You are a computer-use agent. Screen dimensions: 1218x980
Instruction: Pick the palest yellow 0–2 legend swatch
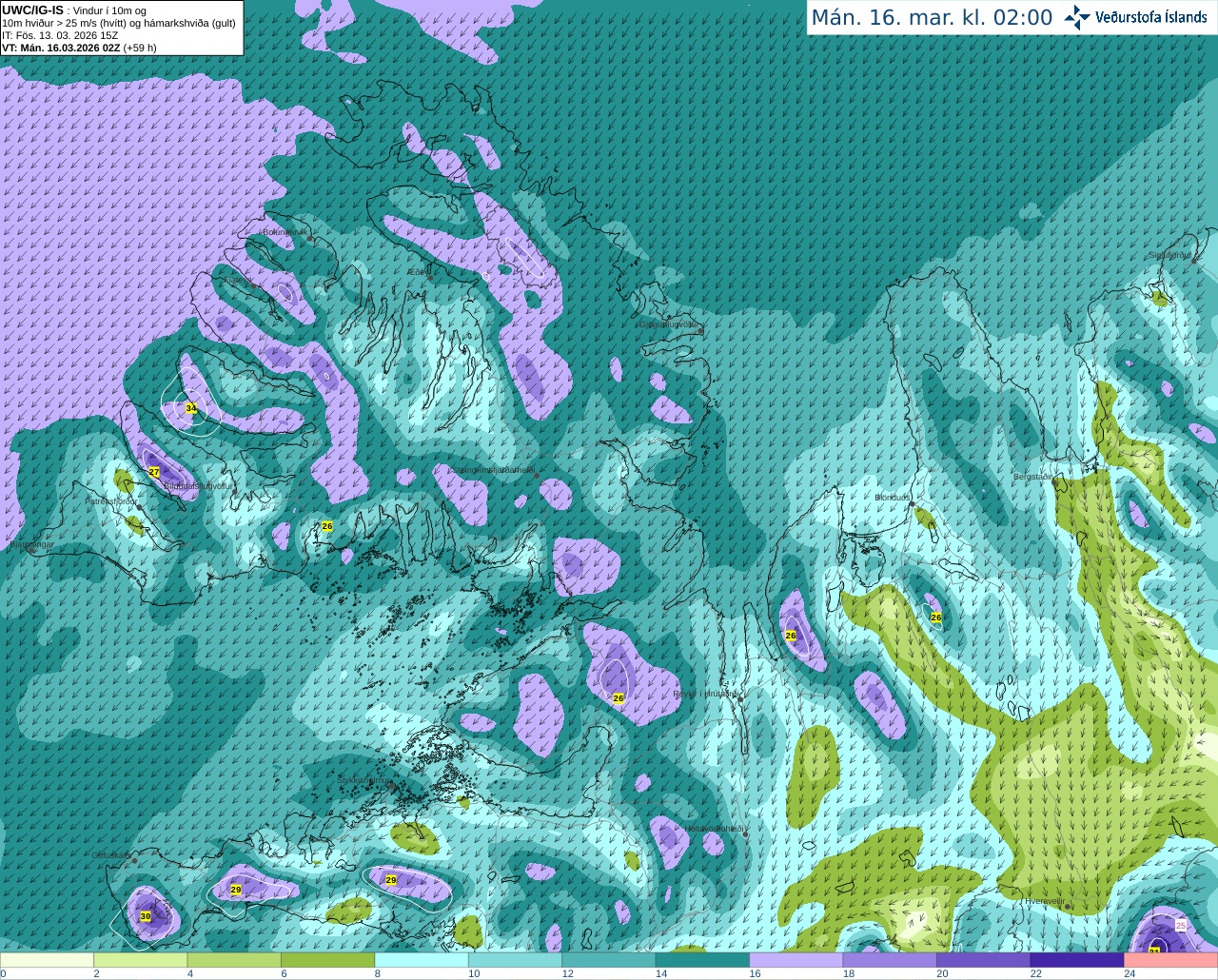(47, 960)
